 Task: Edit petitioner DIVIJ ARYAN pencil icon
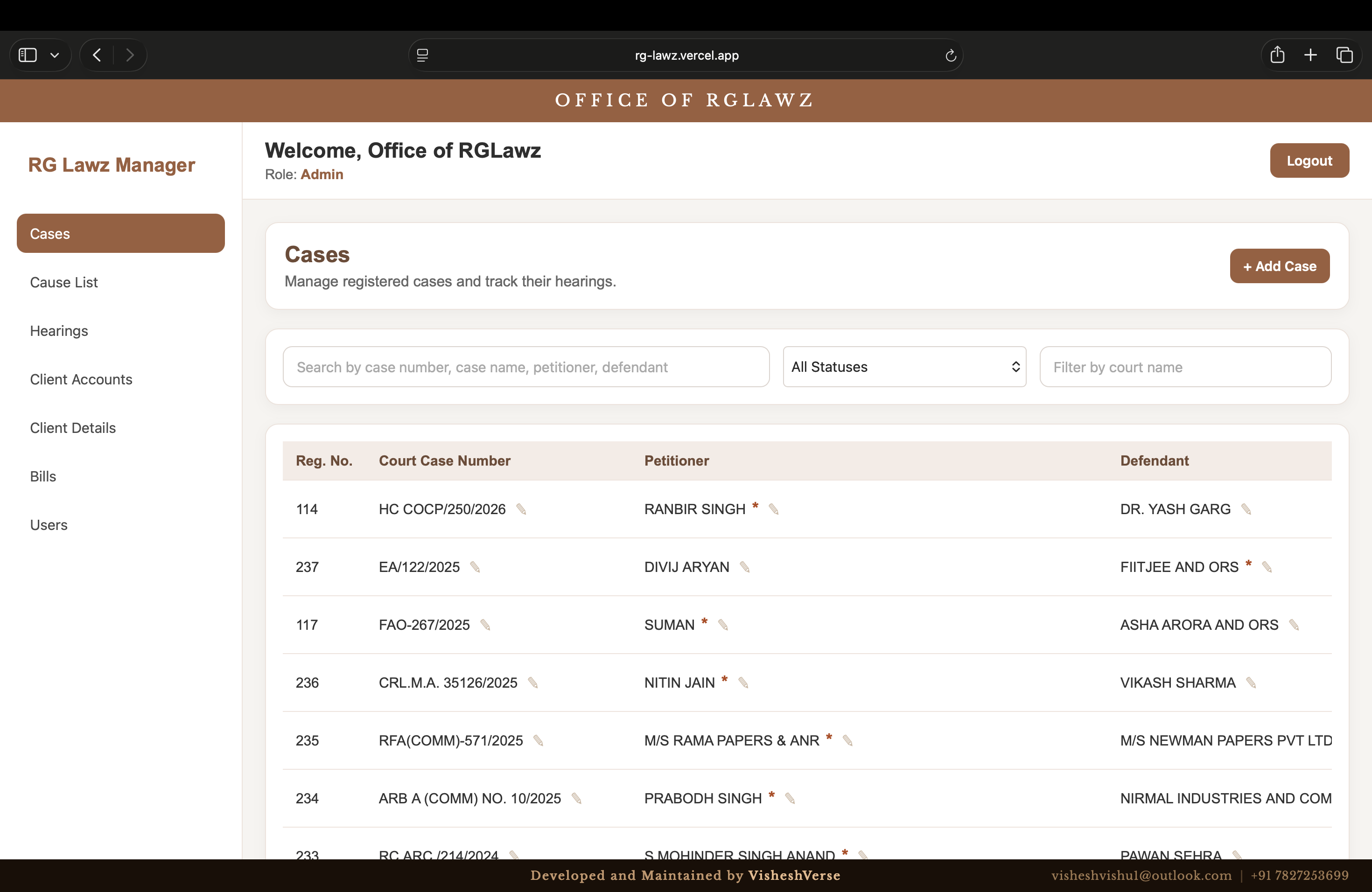pyautogui.click(x=745, y=567)
